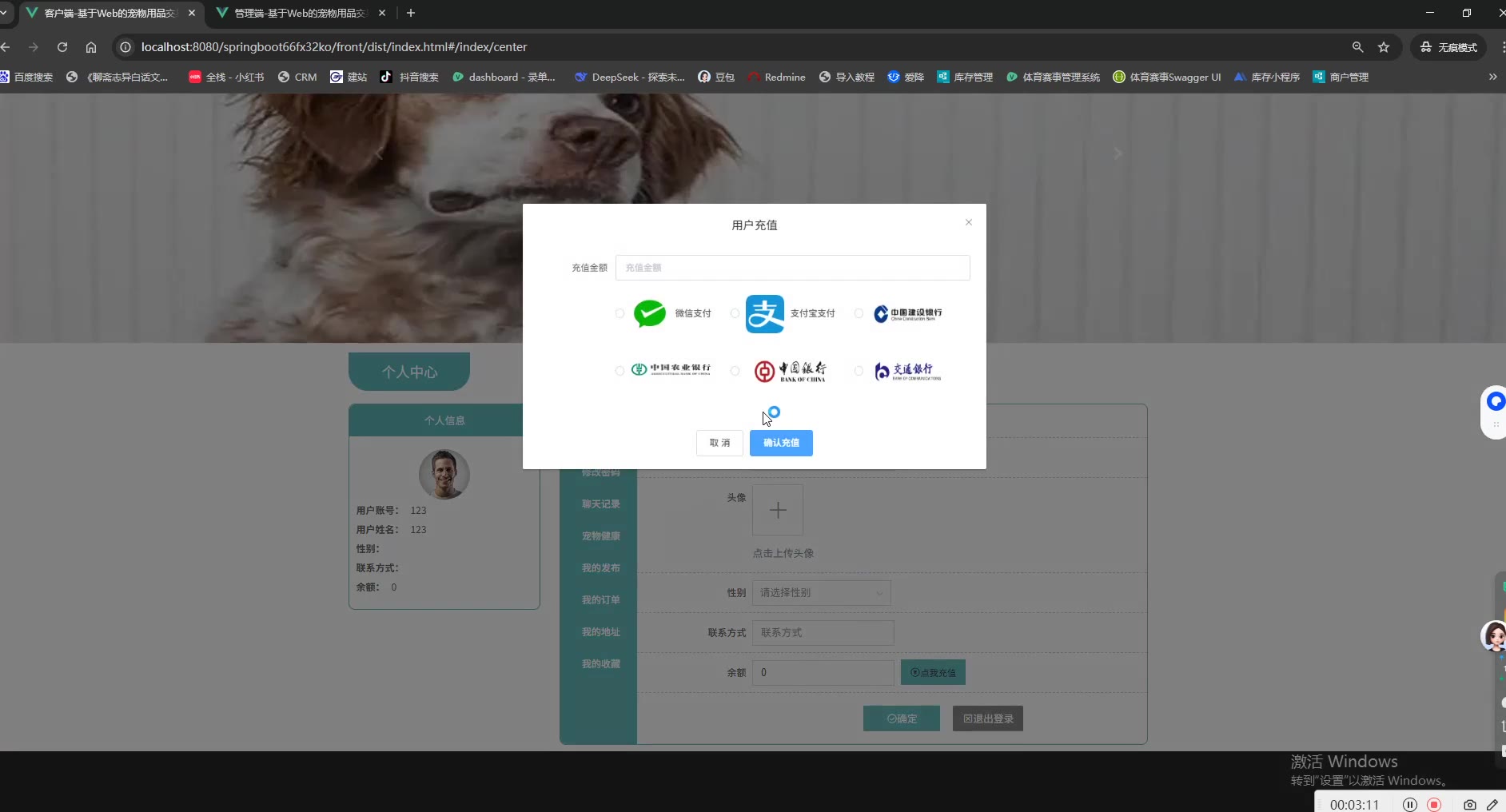Open the 抖音搜索 bookmark
The width and height of the screenshot is (1506, 812).
point(409,77)
